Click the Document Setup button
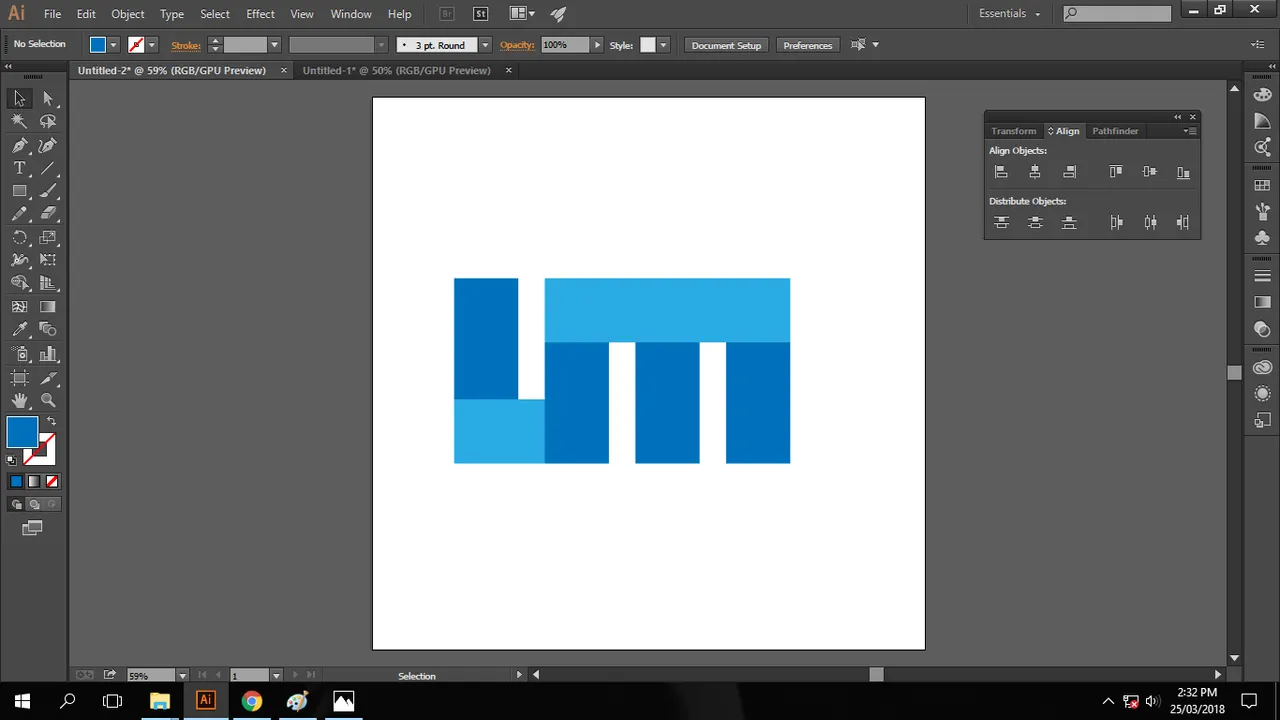 coord(726,45)
